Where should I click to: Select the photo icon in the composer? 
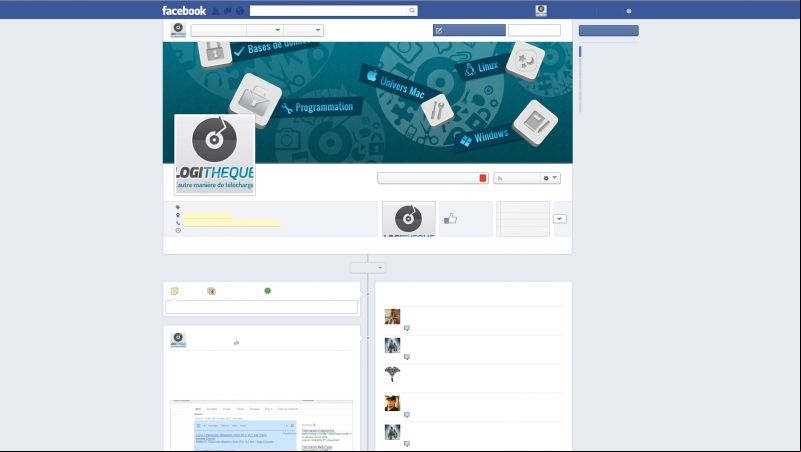[211, 291]
